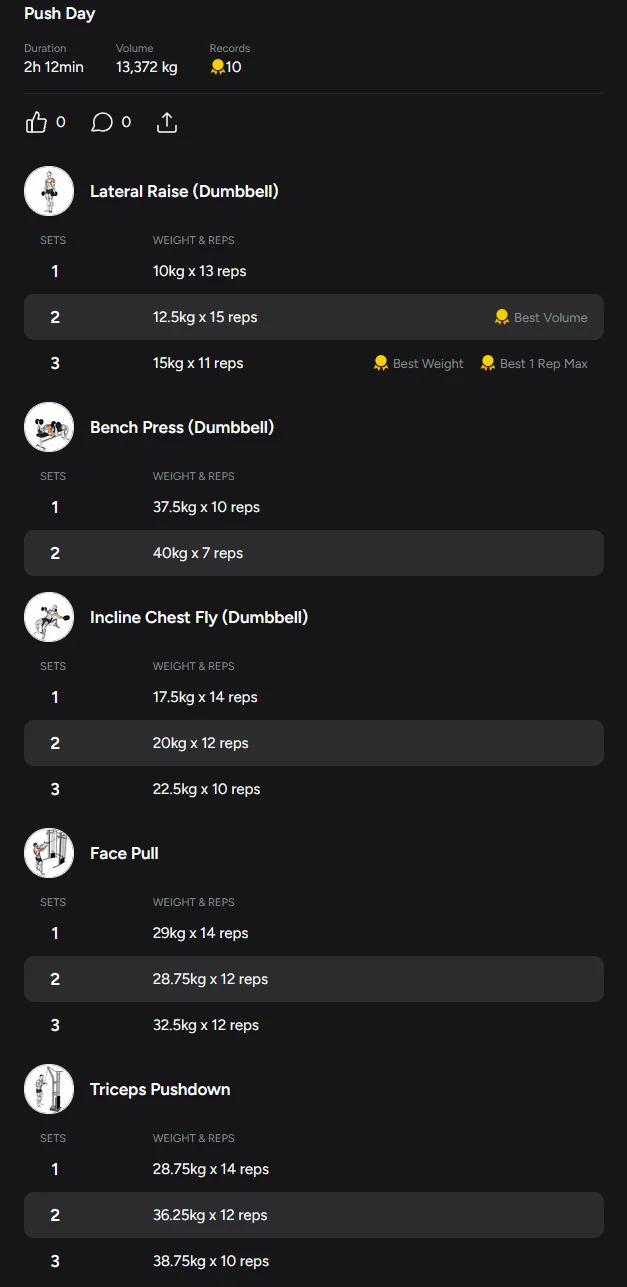
Task: Open Bench Press exercise thumbnail
Action: pos(49,427)
